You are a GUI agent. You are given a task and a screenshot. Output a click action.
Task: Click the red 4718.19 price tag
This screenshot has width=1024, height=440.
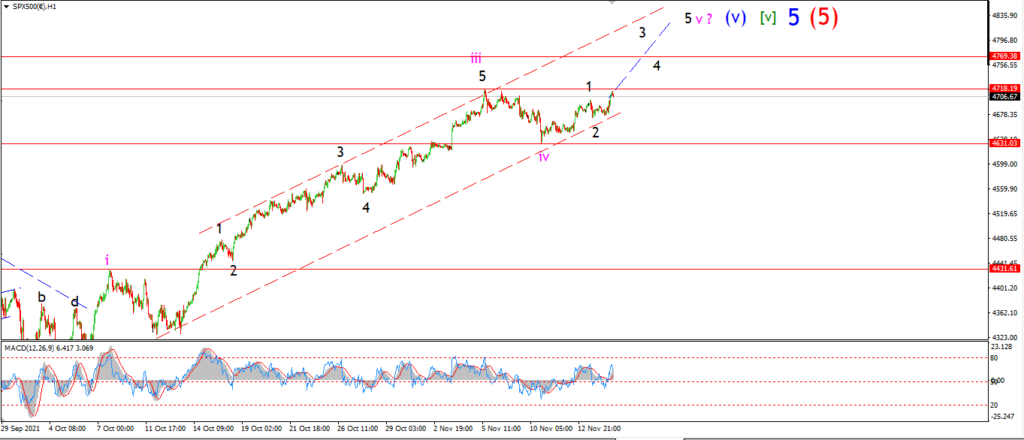[x=1004, y=88]
